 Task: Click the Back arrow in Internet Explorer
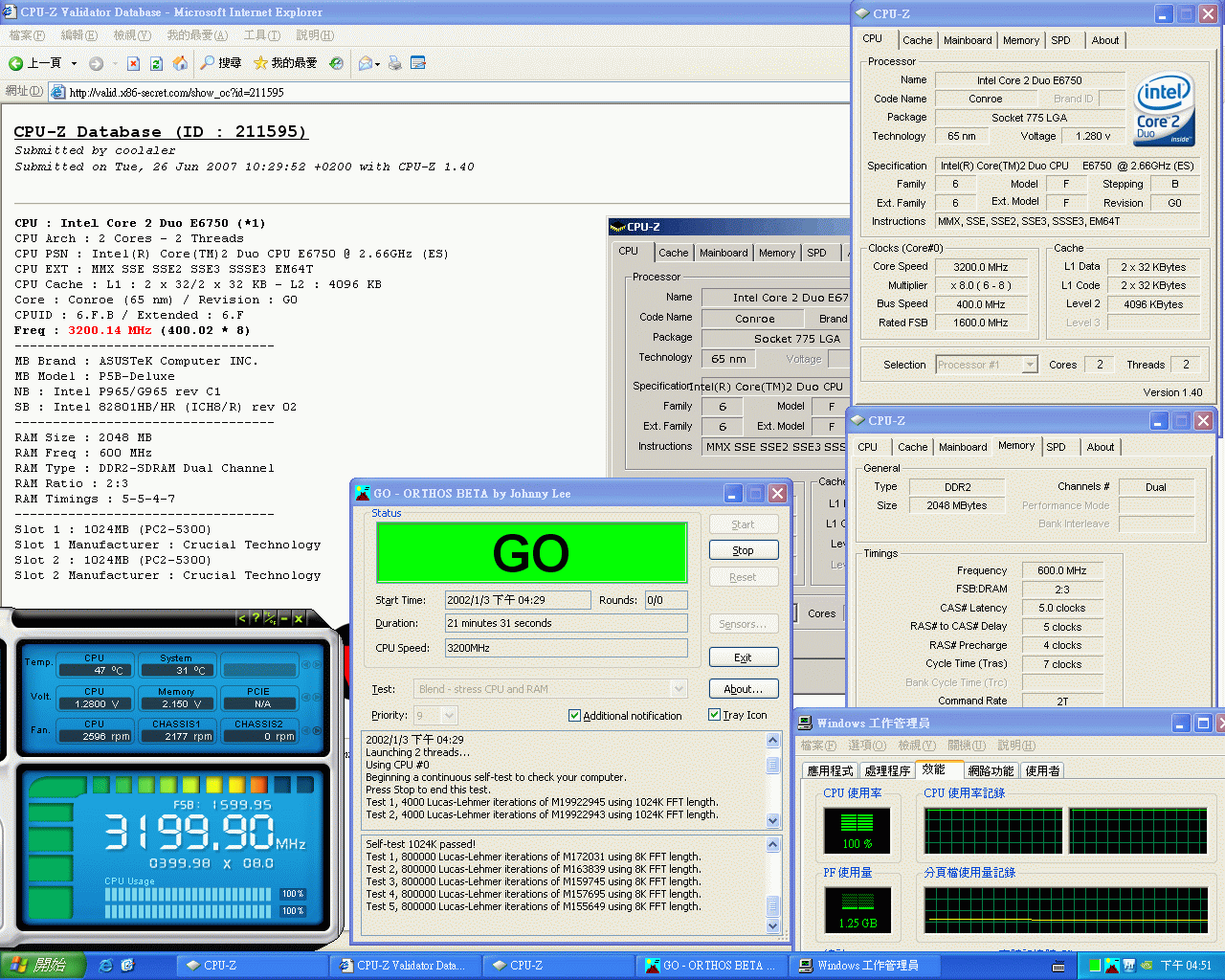[15, 63]
